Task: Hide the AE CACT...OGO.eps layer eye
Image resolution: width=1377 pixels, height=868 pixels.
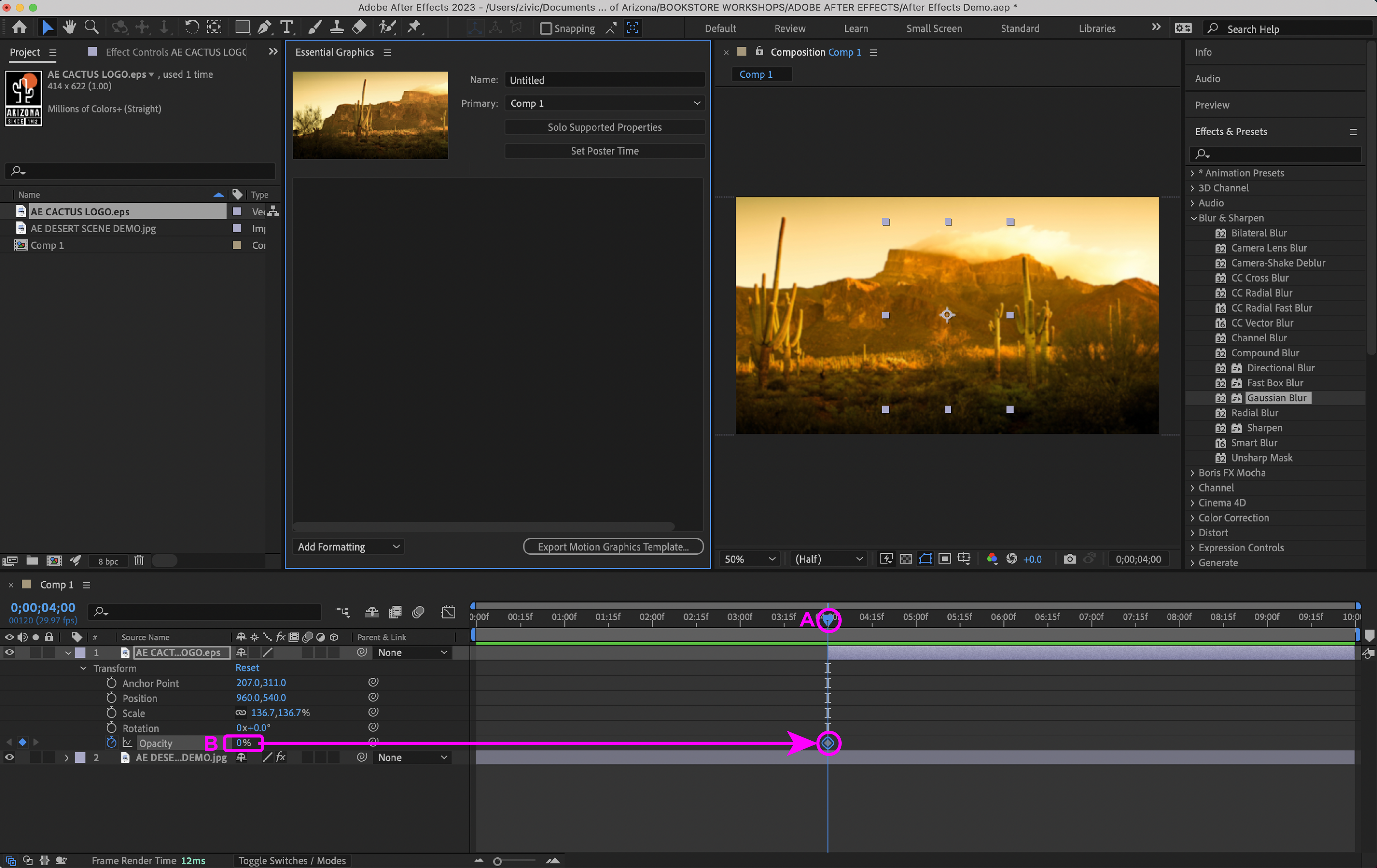Action: click(10, 652)
